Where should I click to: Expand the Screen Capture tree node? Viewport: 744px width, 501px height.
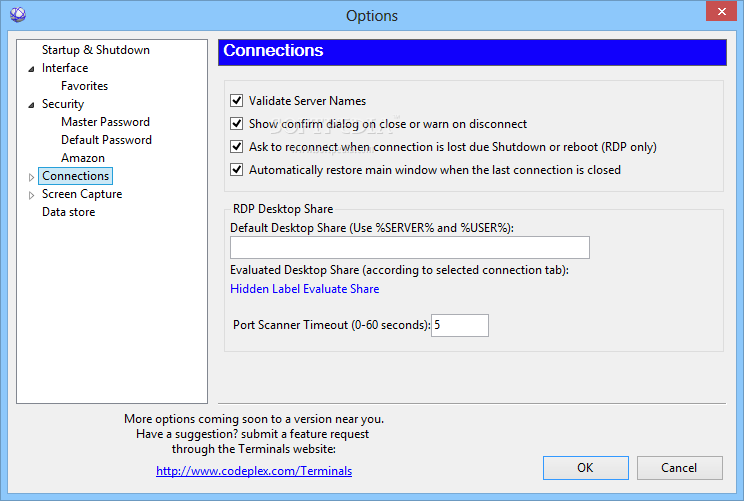pos(31,195)
